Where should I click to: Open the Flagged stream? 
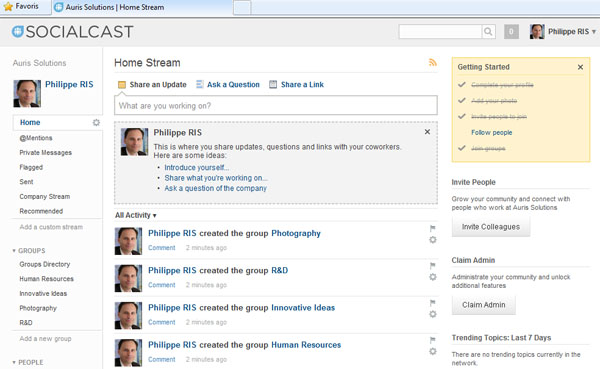point(31,167)
